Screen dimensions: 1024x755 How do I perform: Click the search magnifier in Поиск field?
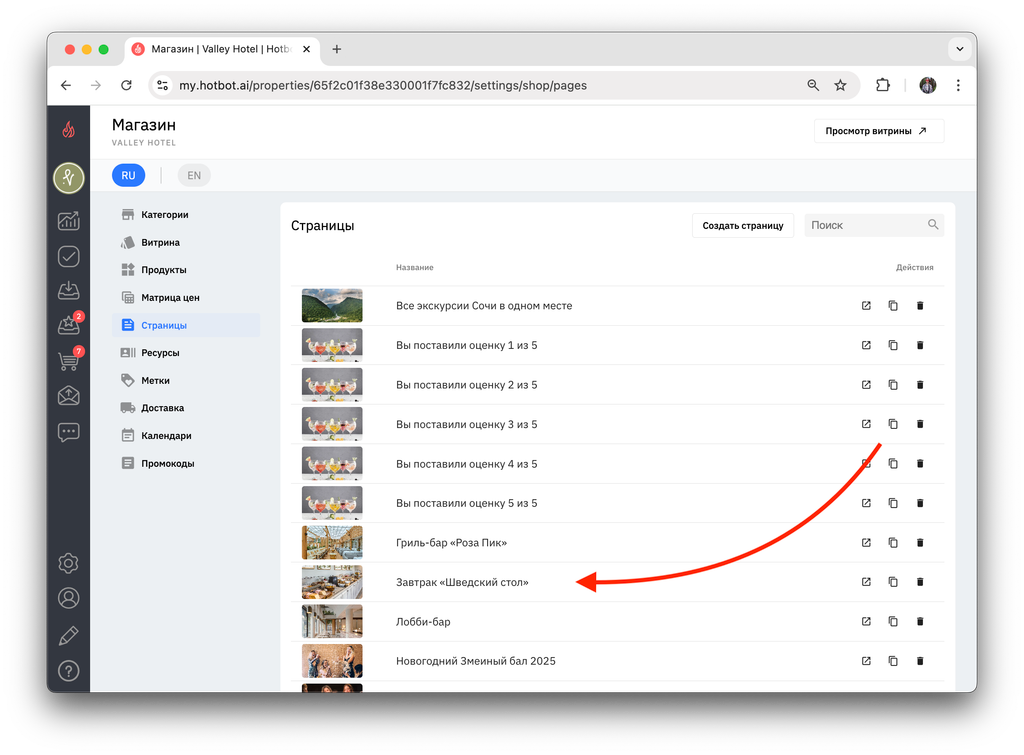[x=933, y=225]
